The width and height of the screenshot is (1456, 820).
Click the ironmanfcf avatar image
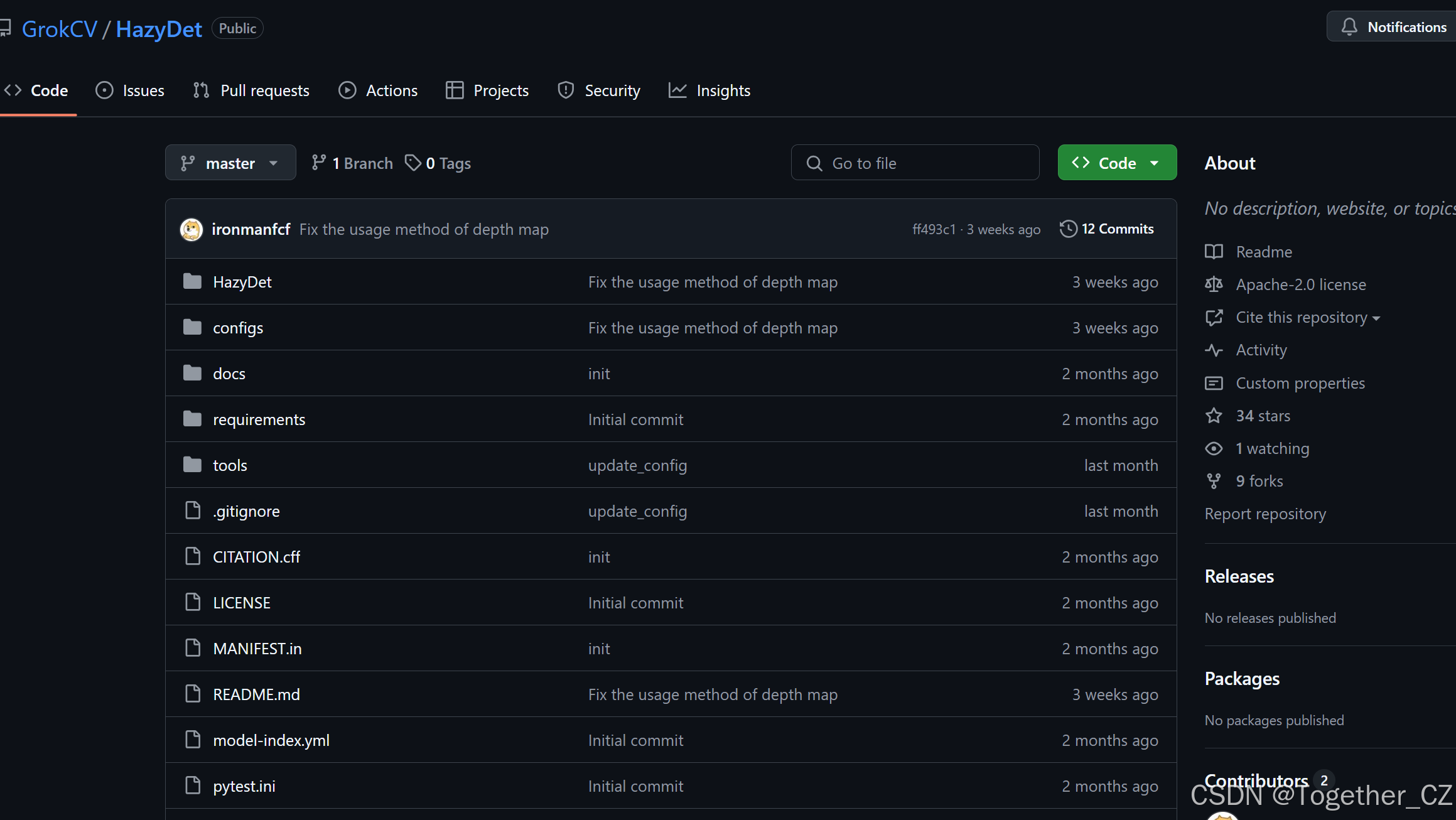191,229
